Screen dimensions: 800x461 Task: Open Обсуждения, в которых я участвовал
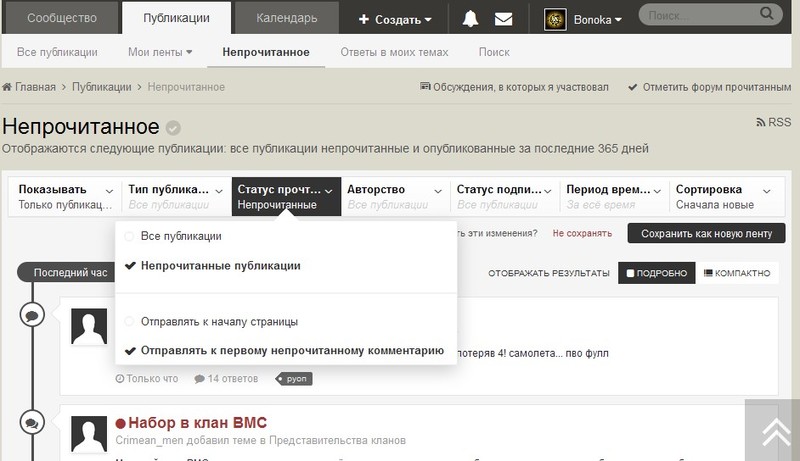point(514,87)
